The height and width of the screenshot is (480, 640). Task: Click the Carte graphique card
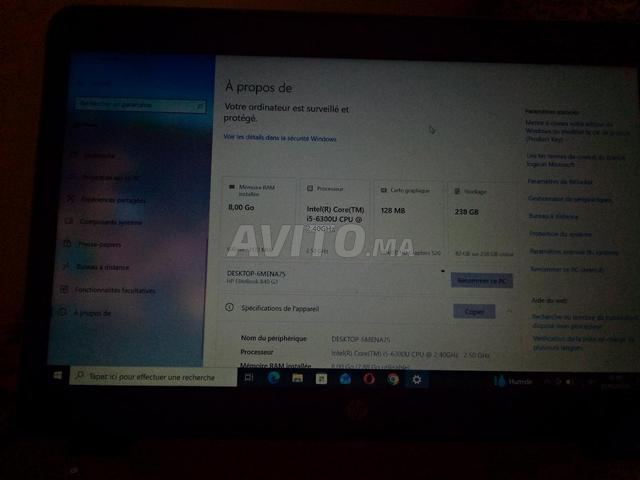click(x=409, y=219)
